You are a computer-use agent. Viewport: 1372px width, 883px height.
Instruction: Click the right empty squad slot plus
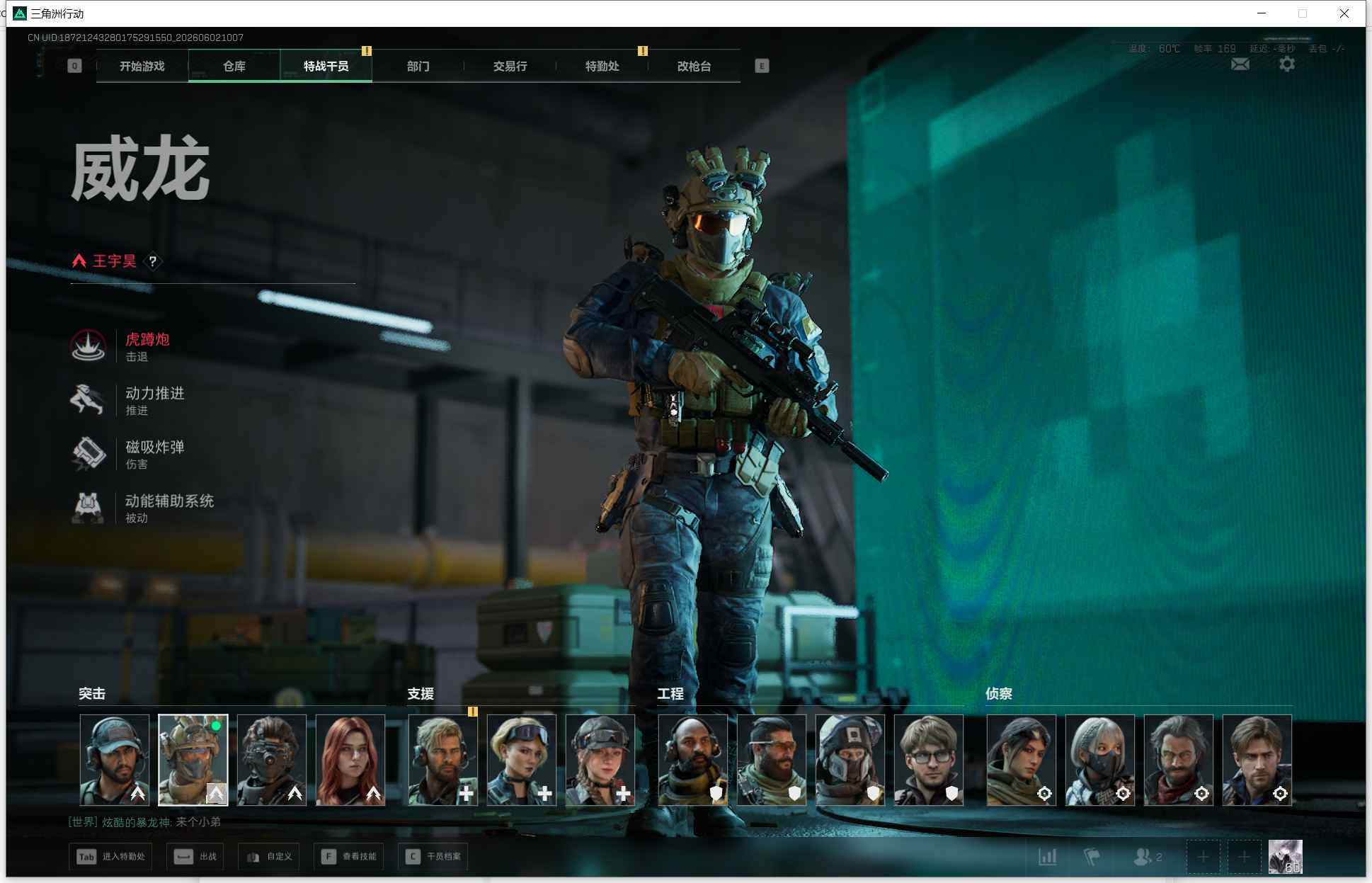click(x=1244, y=857)
